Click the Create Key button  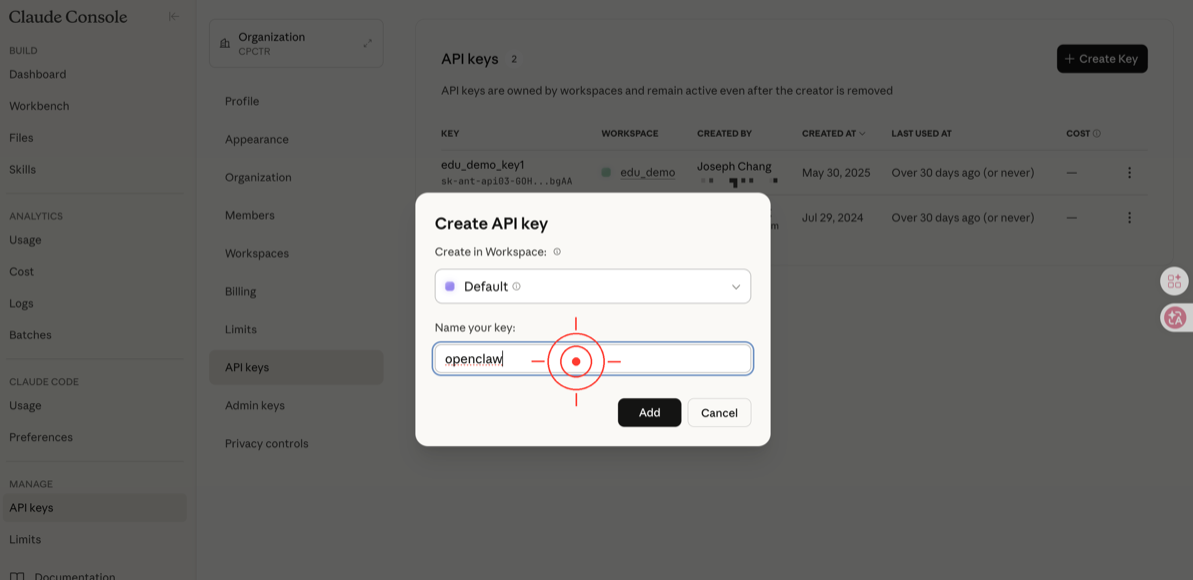(1101, 59)
